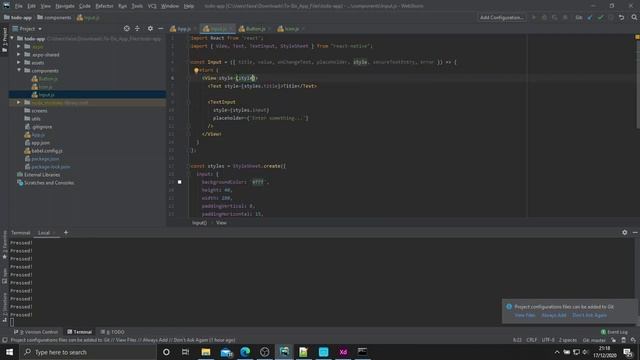Open Event Log in status bar

click(614, 332)
